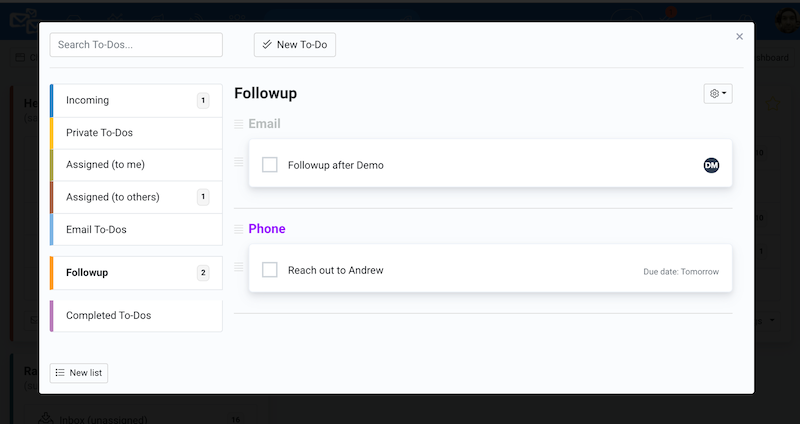Click the grip handle left of Followup after Demo
Image resolution: width=800 pixels, height=424 pixels.
coord(238,162)
